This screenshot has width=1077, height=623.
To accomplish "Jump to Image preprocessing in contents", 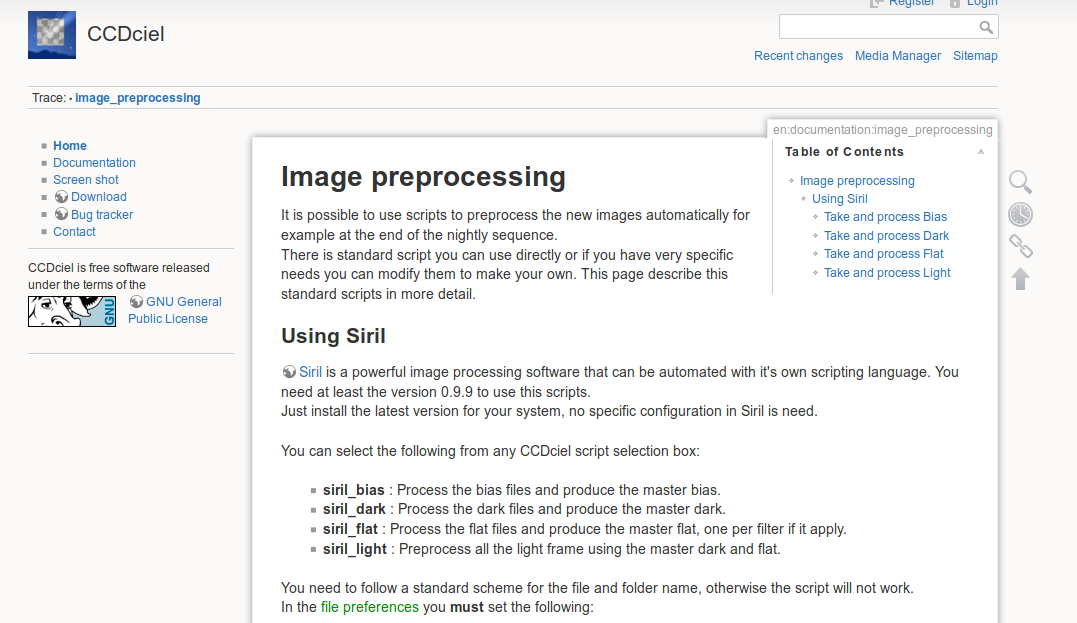I will [857, 181].
